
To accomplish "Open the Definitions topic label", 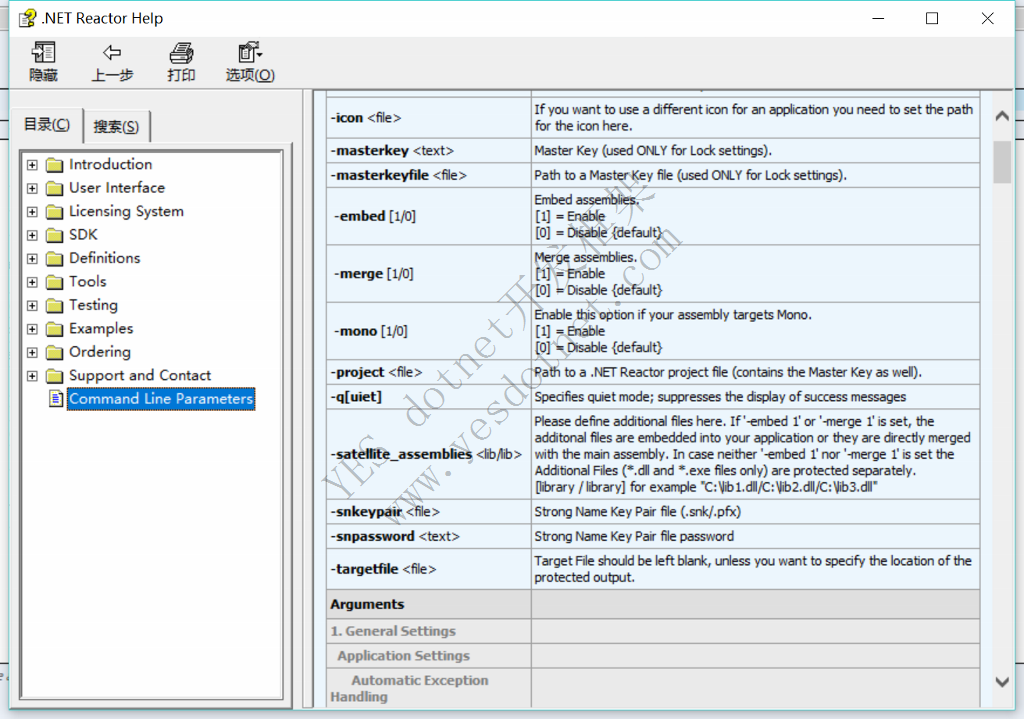I will (104, 259).
